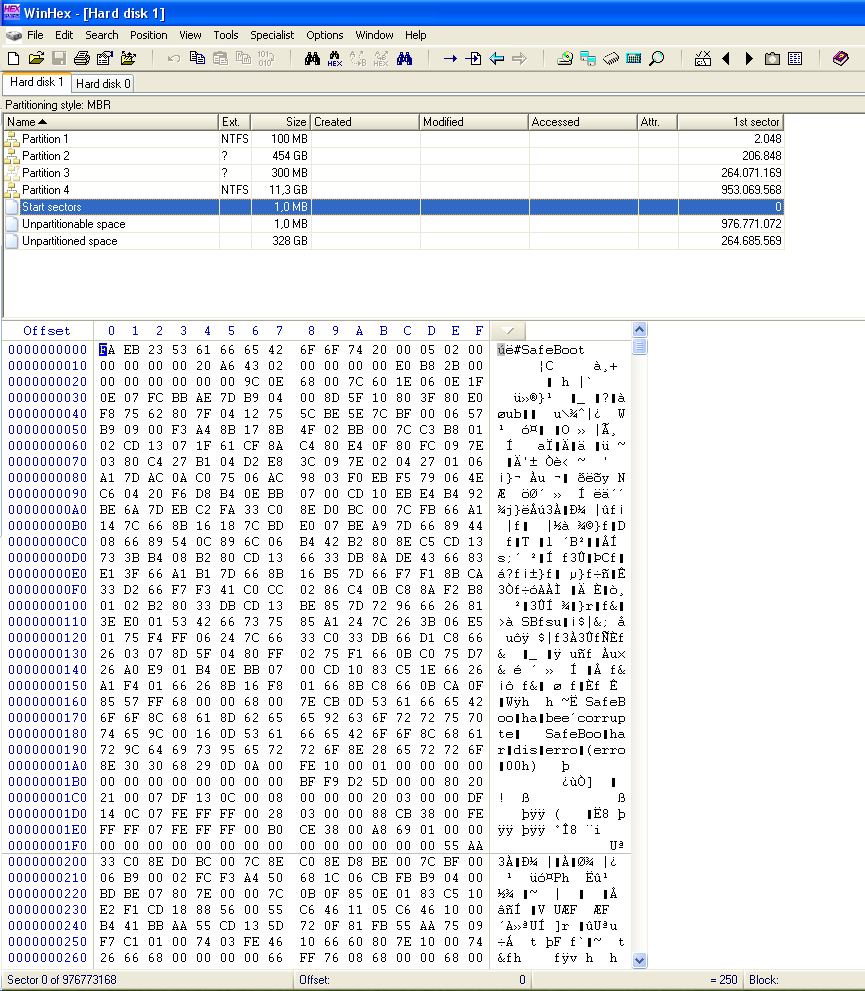Click the magnifying glass Analyze icon
Screen dimensions: 865x991
point(657,59)
